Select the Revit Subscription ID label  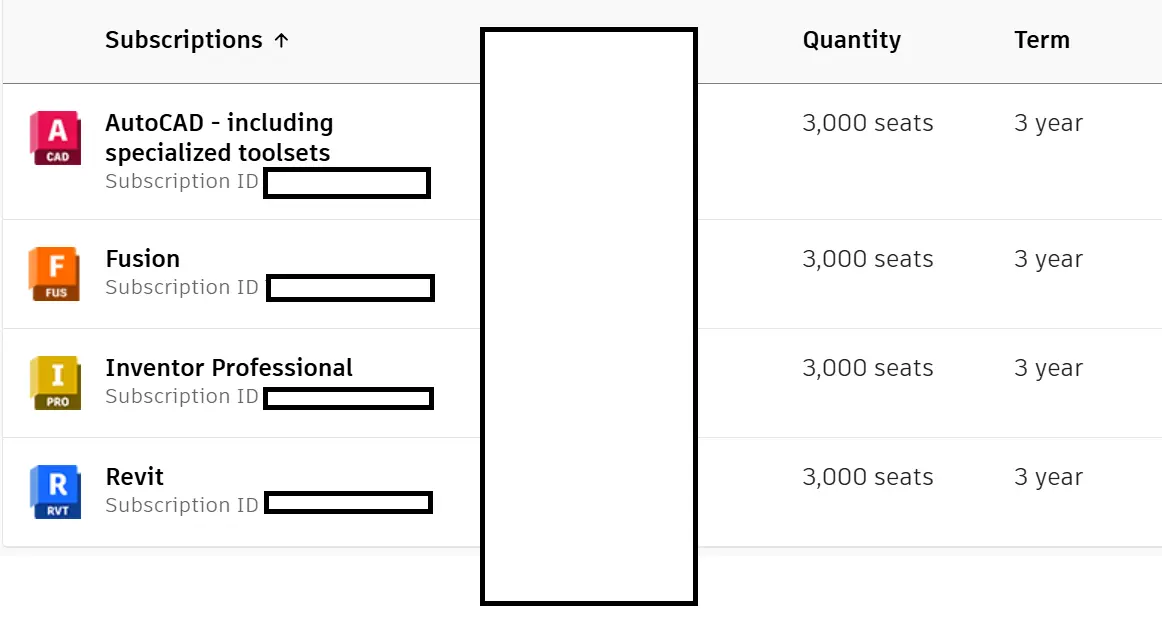182,505
